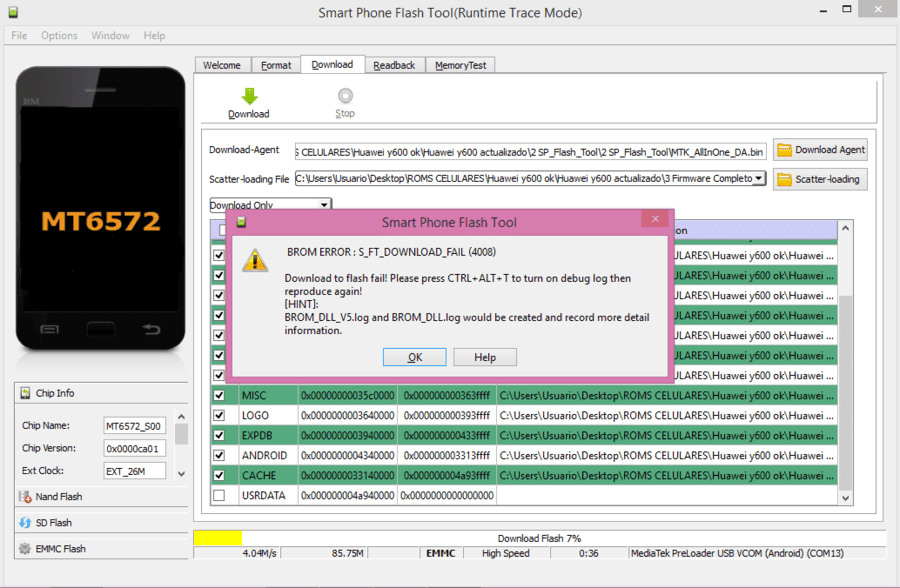900x588 pixels.
Task: Click the Download-Agent path field
Action: pyautogui.click(x=530, y=152)
